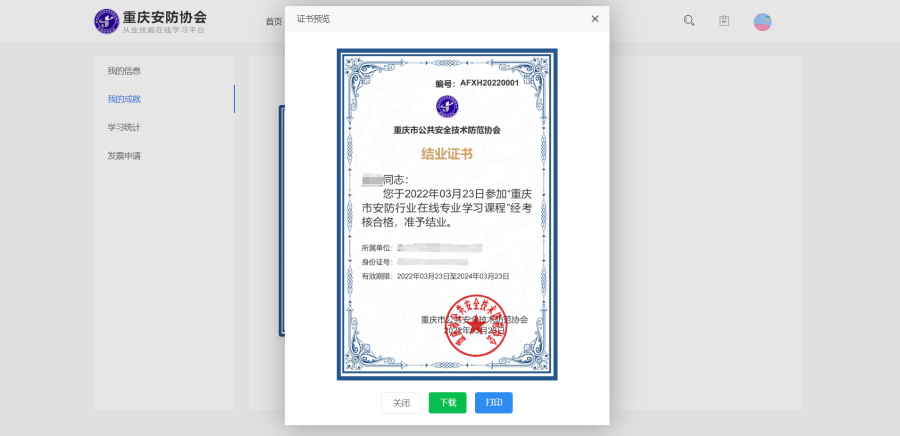Open 学习统计 in the sidebar
Screen dimensions: 900x436
click(x=124, y=127)
